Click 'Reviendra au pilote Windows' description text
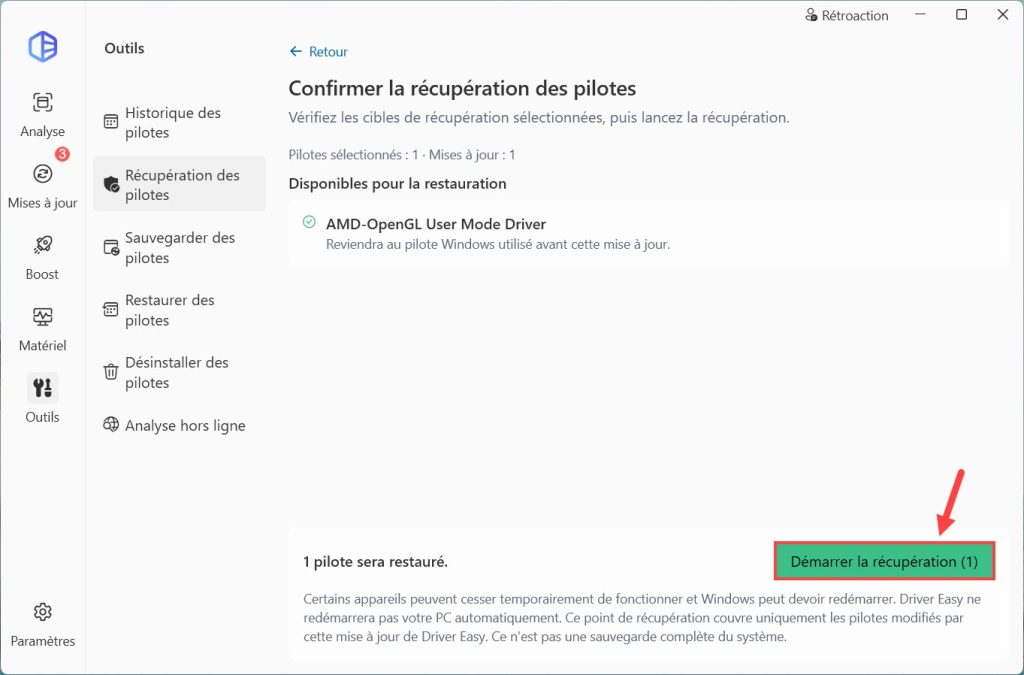The width and height of the screenshot is (1024, 675). tap(498, 245)
